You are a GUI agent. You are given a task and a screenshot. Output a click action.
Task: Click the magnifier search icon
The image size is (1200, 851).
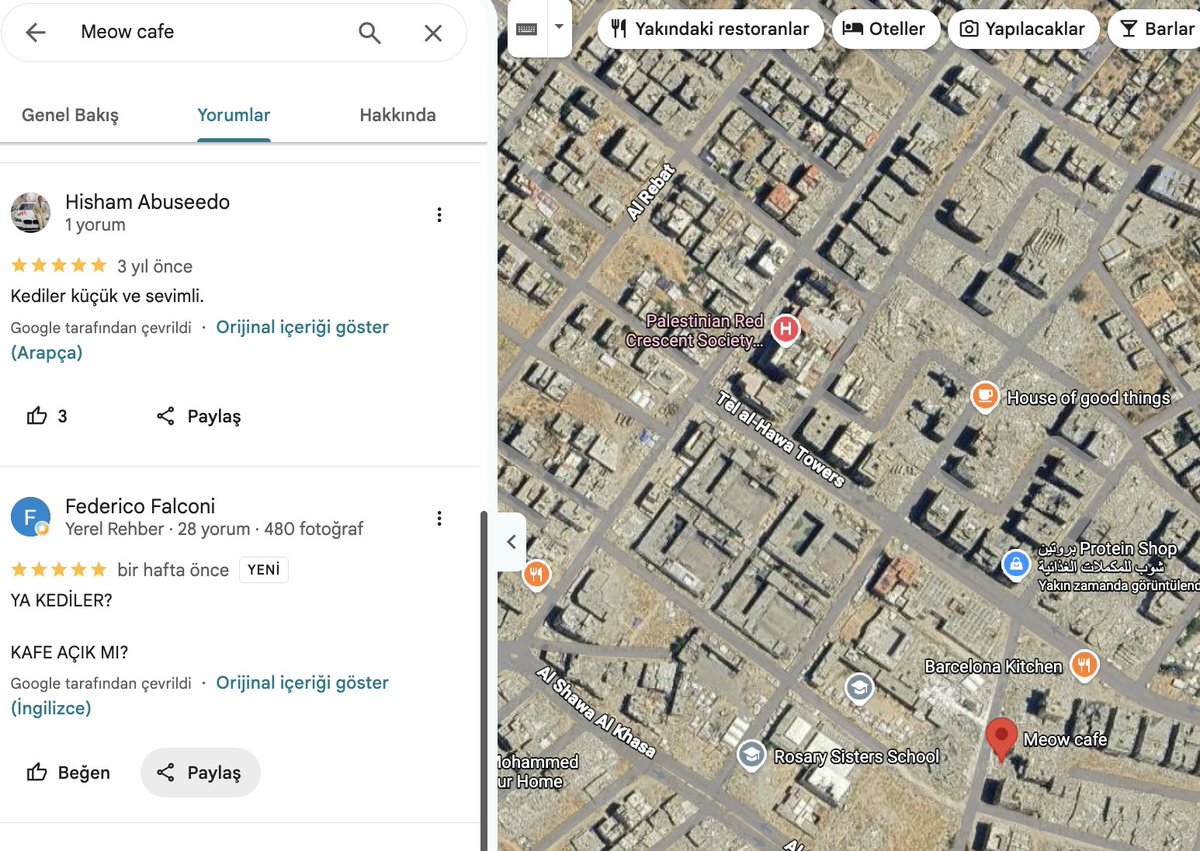[370, 32]
